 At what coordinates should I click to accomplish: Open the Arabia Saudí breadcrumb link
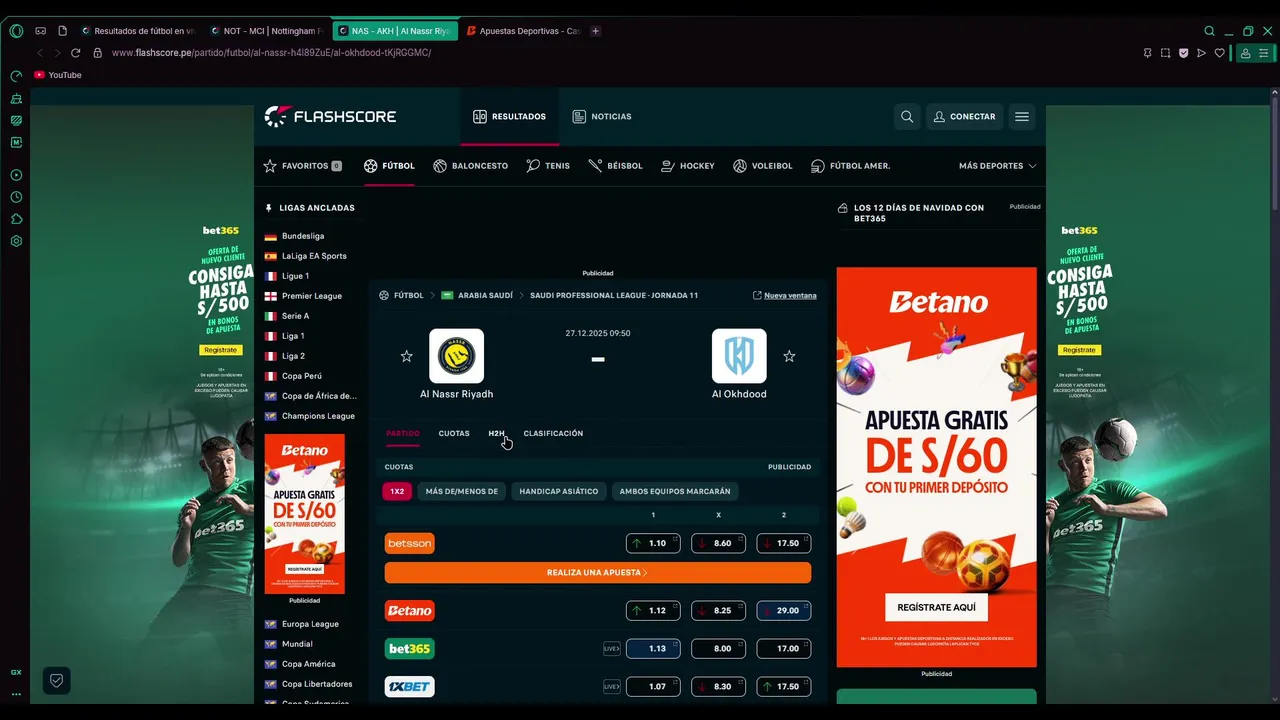click(478, 296)
